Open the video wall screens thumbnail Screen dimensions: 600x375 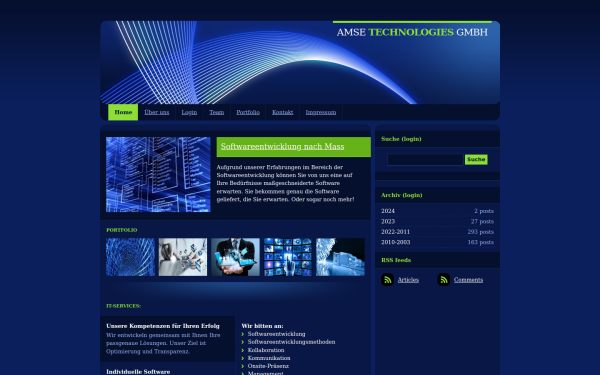(288, 257)
